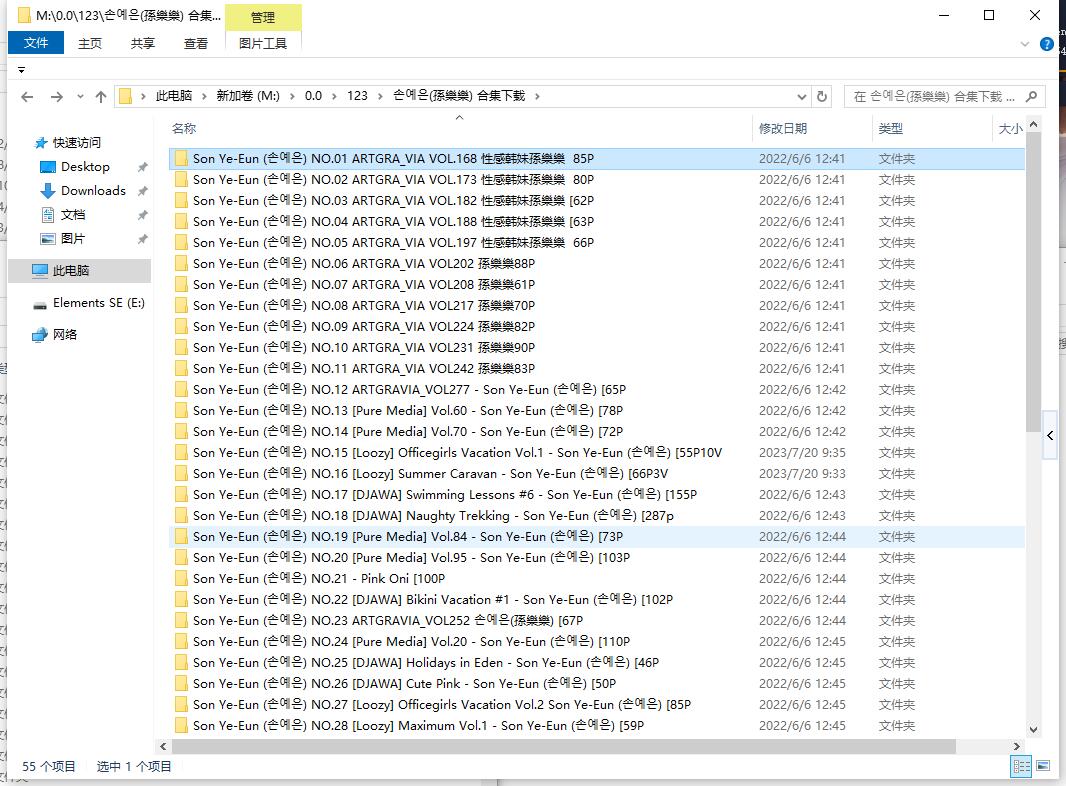Screen dimensions: 1066x786
Task: Switch to the 查看 ribbon tab
Action: pyautogui.click(x=196, y=44)
